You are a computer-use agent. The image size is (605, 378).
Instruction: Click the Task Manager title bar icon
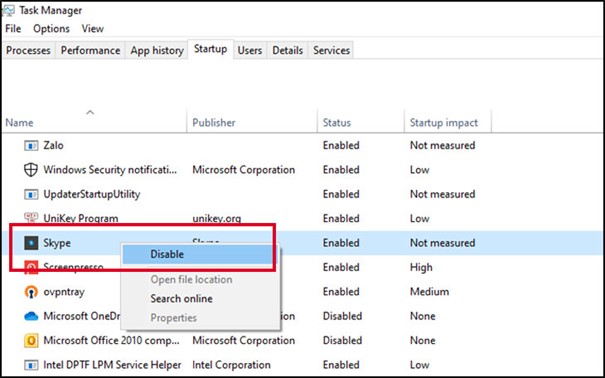(x=8, y=10)
